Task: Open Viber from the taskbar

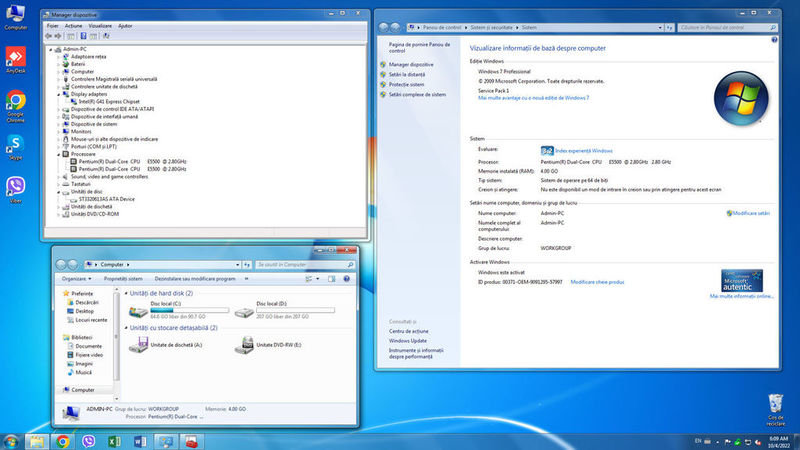Action: tap(88, 441)
